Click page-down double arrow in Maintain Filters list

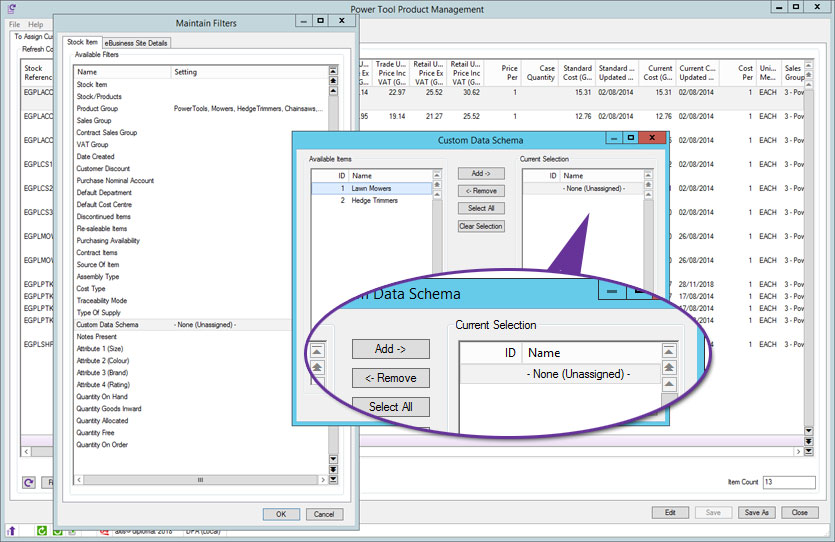point(333,469)
